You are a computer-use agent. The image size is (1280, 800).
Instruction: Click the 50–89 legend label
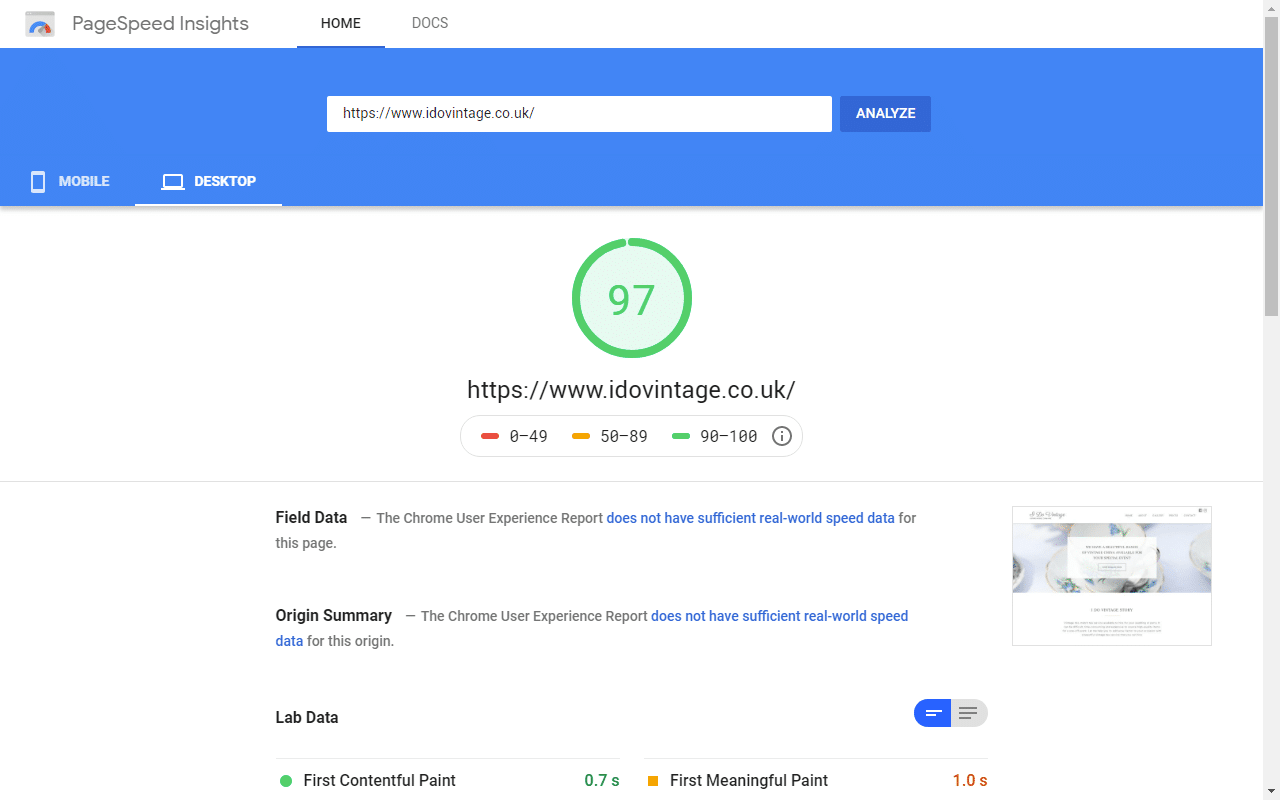(623, 436)
